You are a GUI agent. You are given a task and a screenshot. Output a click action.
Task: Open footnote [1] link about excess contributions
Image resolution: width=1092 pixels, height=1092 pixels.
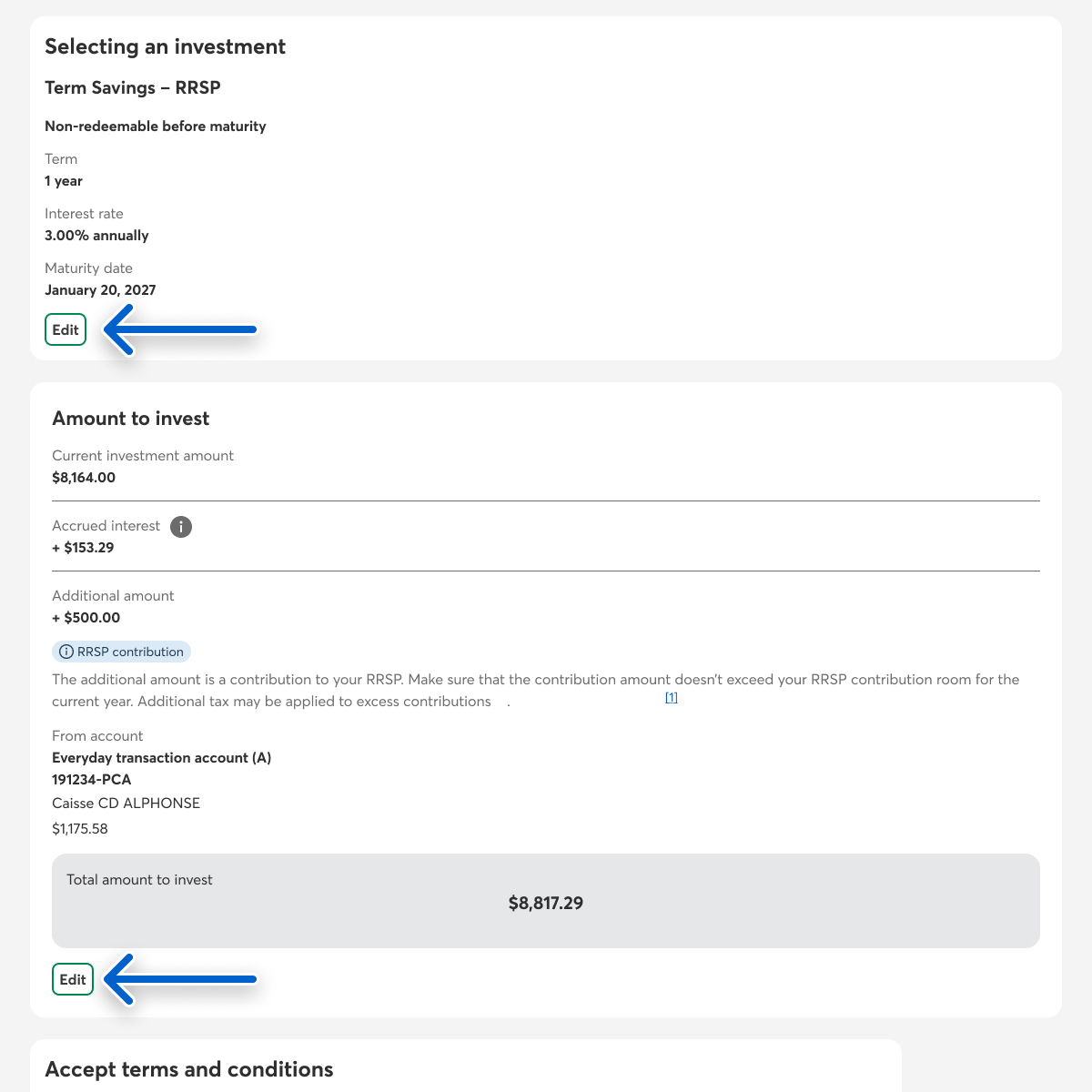672,698
